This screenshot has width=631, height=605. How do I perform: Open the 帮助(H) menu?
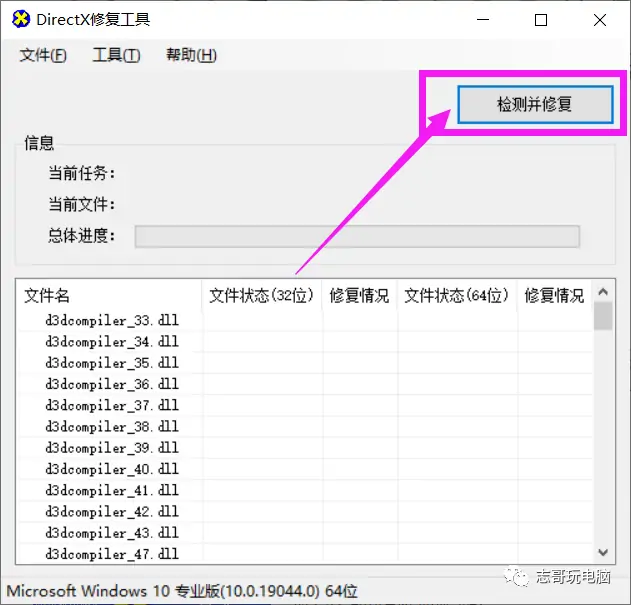(191, 56)
